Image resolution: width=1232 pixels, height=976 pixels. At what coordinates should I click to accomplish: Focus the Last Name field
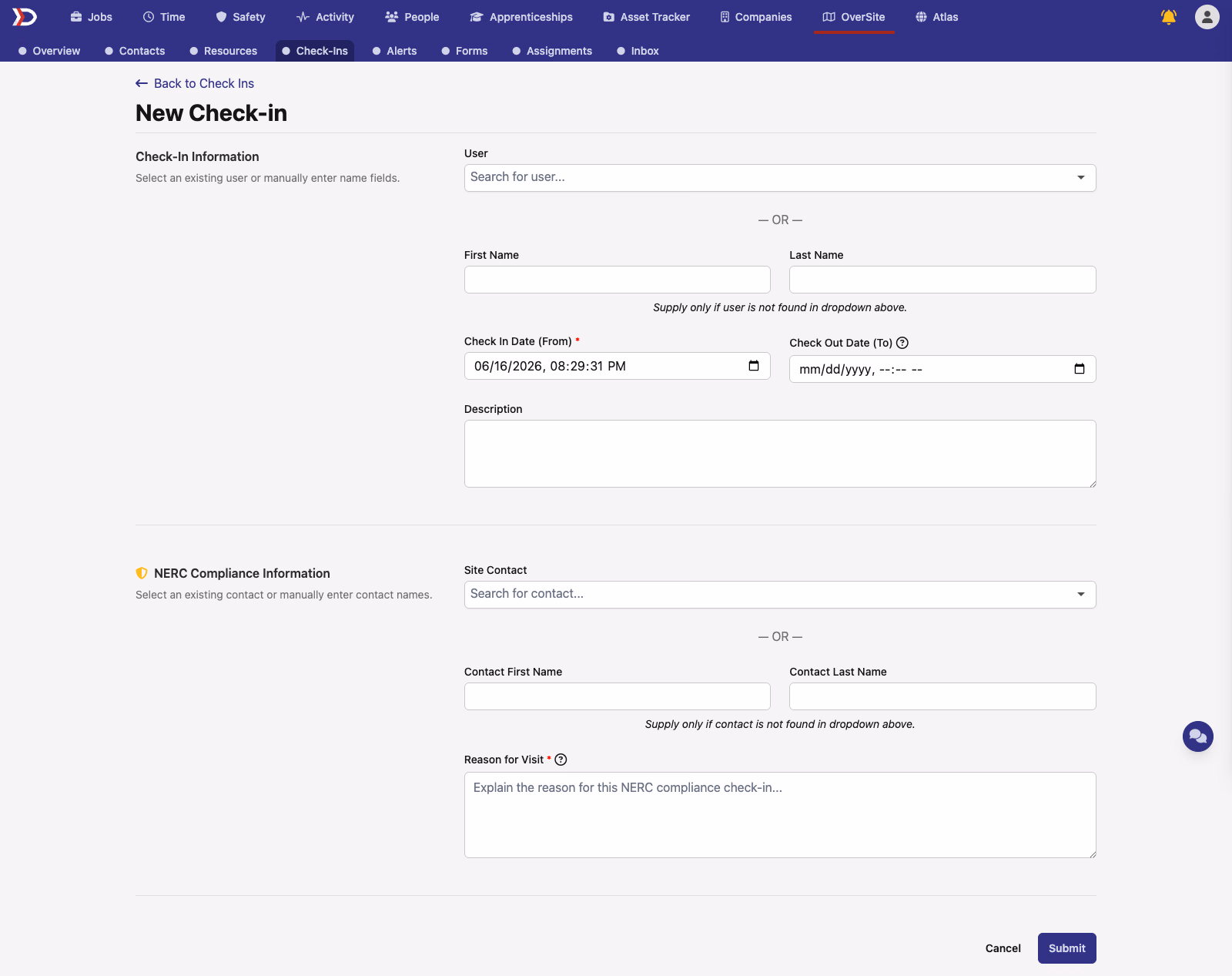[942, 280]
